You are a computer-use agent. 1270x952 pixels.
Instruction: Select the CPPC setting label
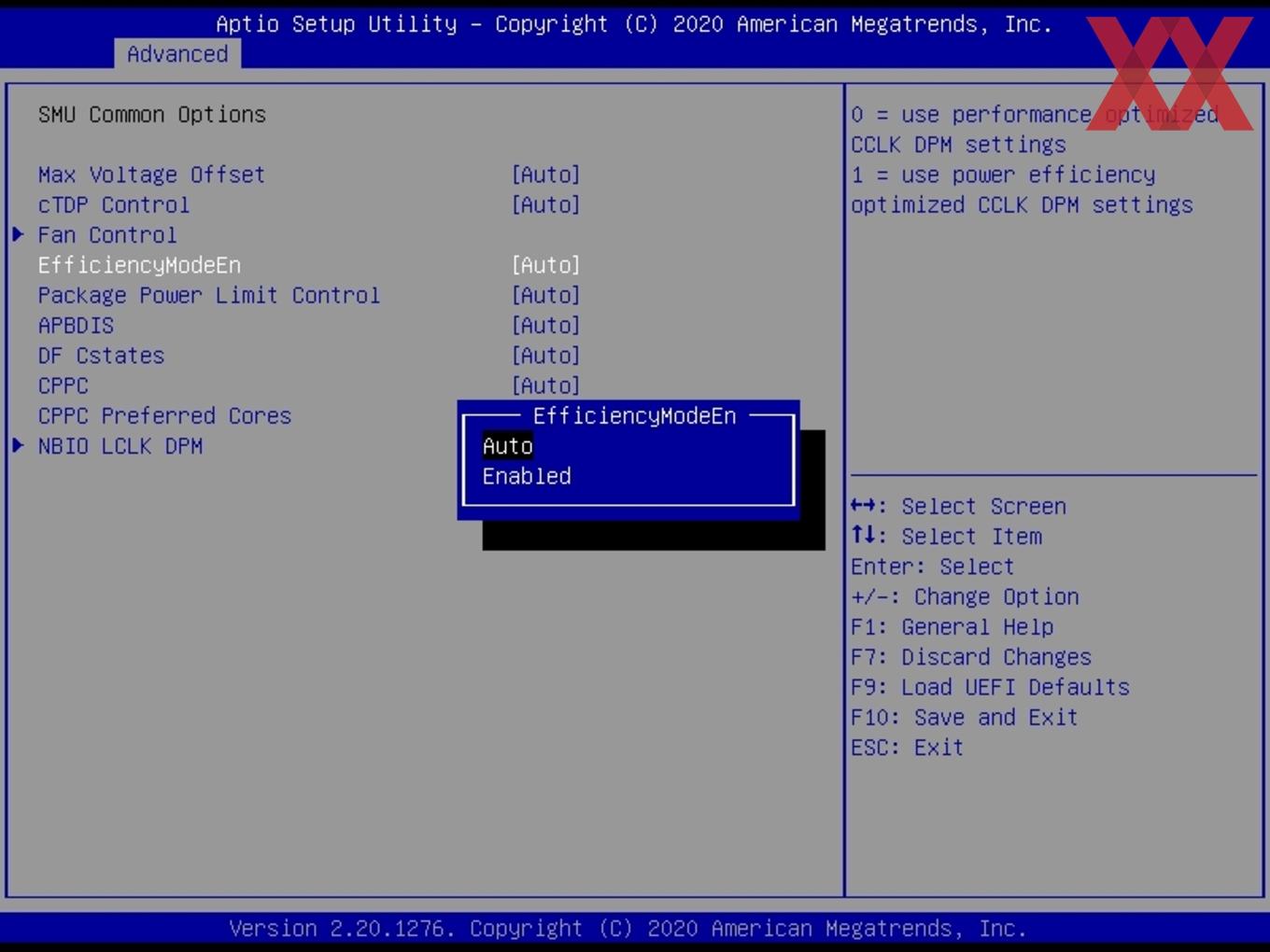63,385
